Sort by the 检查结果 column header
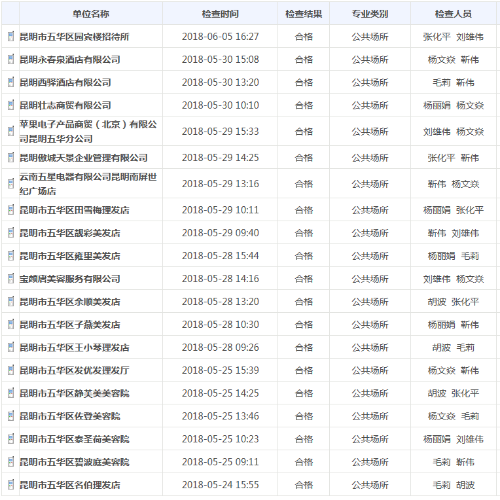The height and width of the screenshot is (500, 500). (x=303, y=14)
